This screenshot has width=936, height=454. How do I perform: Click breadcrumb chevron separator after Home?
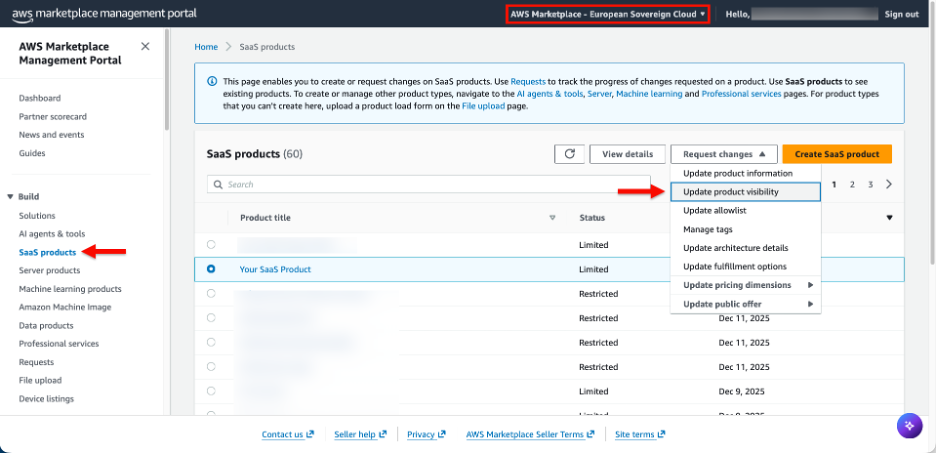(x=229, y=47)
